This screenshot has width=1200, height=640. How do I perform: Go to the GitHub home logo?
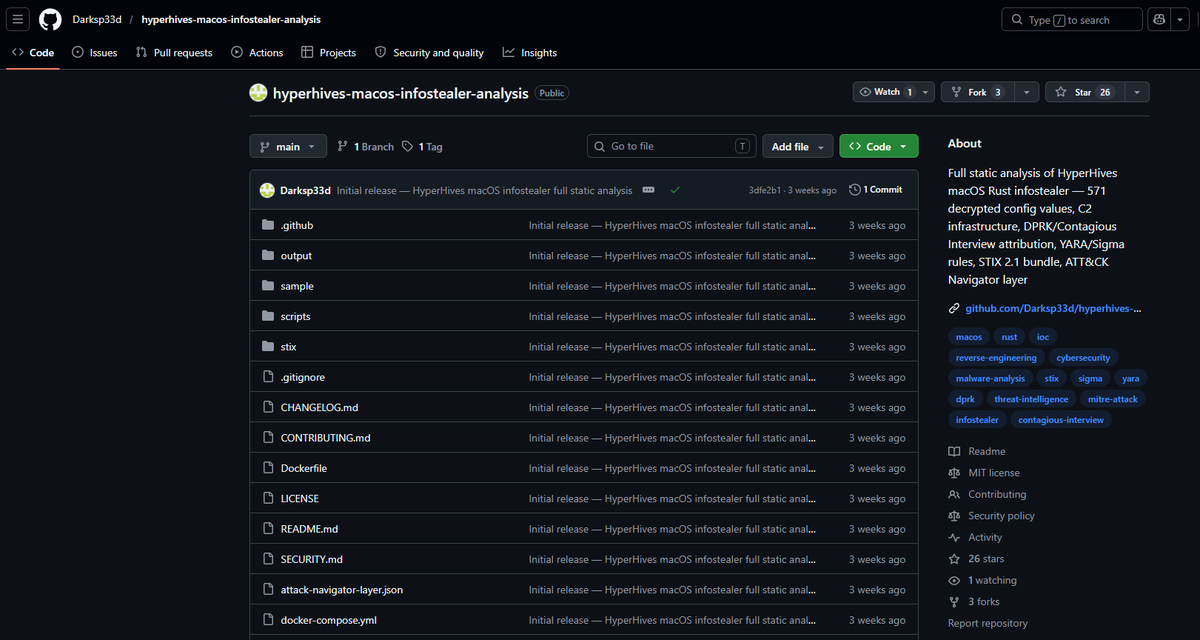click(x=50, y=19)
